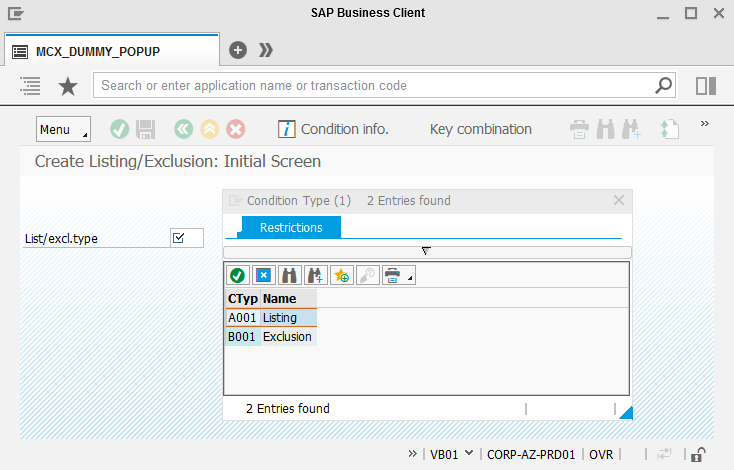The height and width of the screenshot is (470, 734).
Task: Expand the restrictions area triangle
Action: [426, 251]
